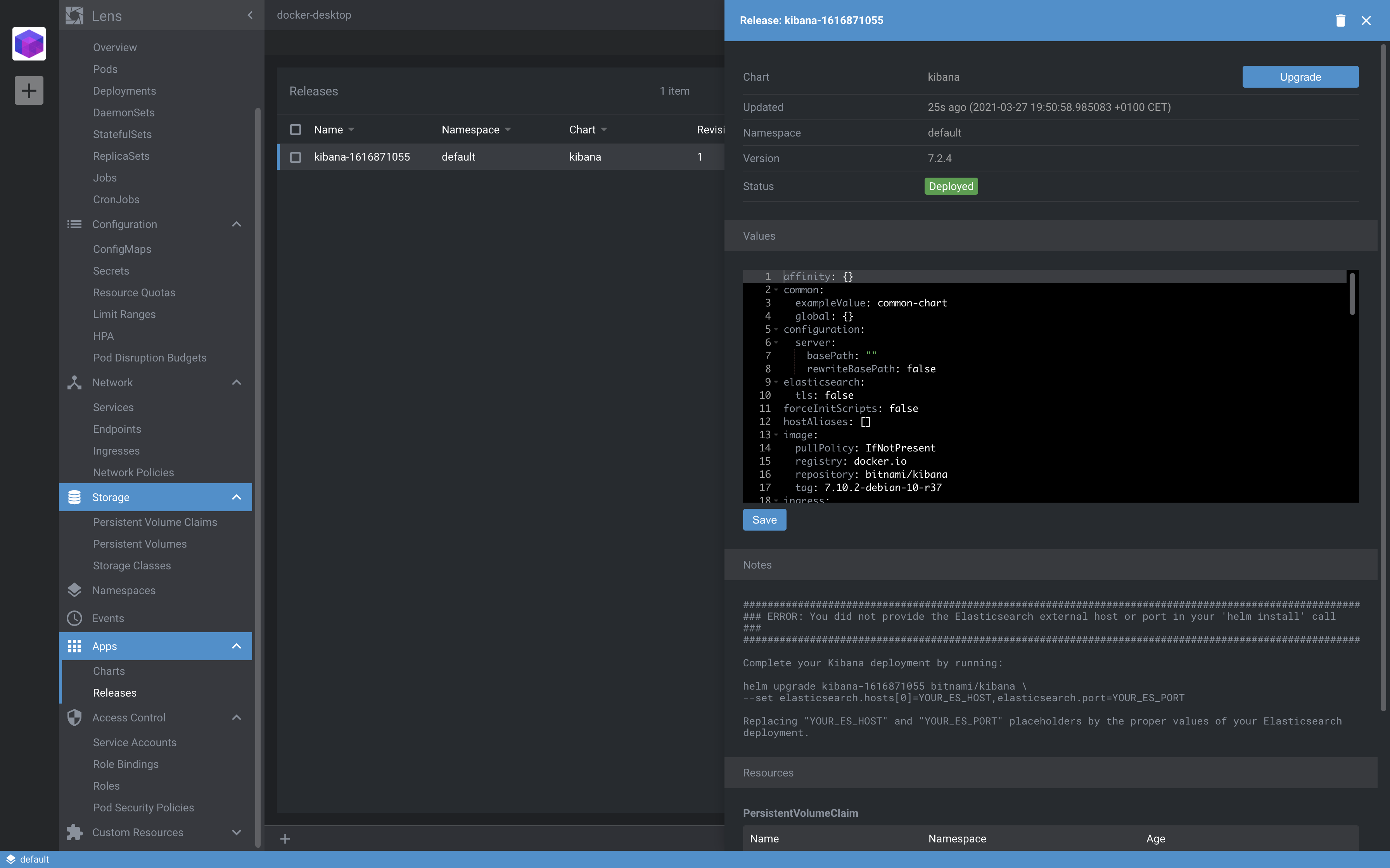Click the Configuration list icon
This screenshot has height=868, width=1390.
74,224
